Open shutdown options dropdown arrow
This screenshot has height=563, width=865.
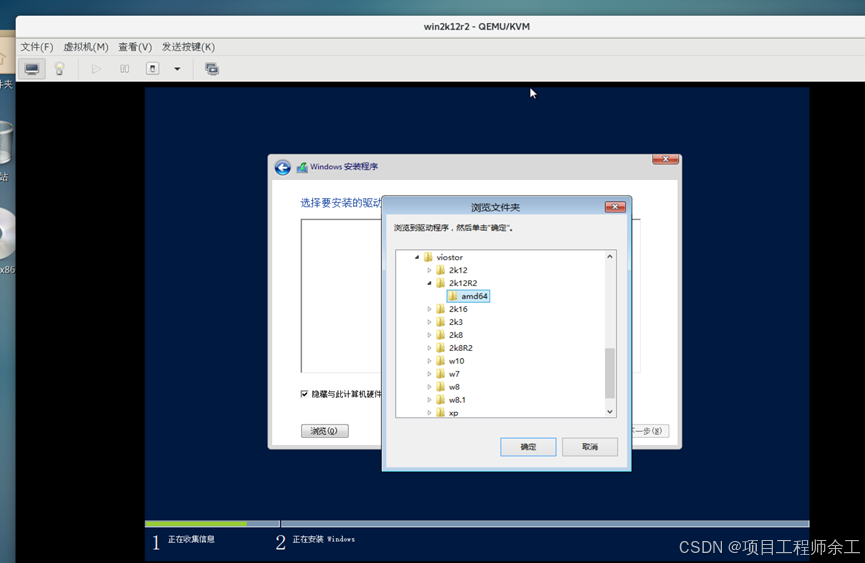click(x=177, y=69)
